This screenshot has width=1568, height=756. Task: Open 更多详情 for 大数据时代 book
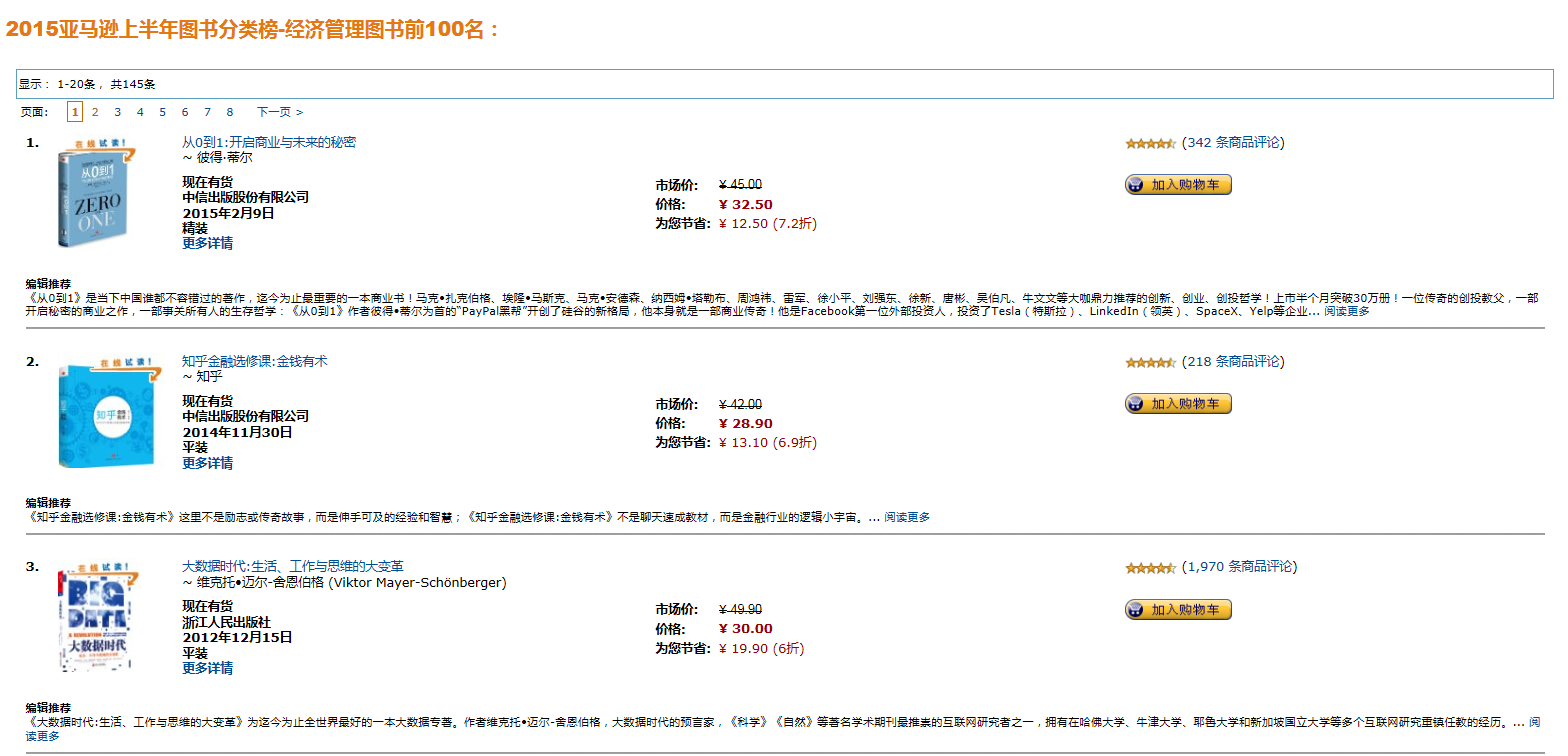click(x=208, y=668)
